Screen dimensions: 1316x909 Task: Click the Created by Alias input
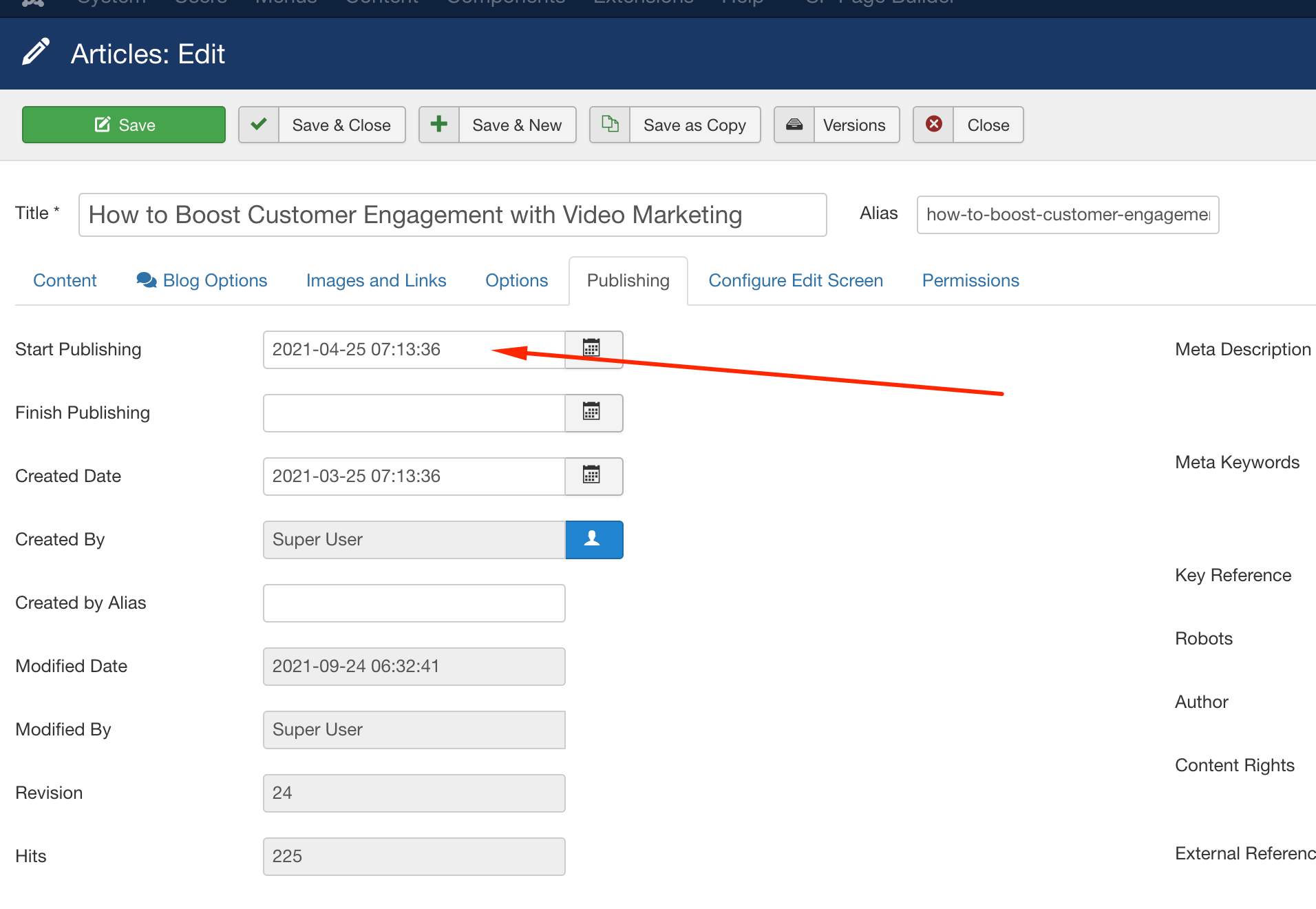(414, 603)
